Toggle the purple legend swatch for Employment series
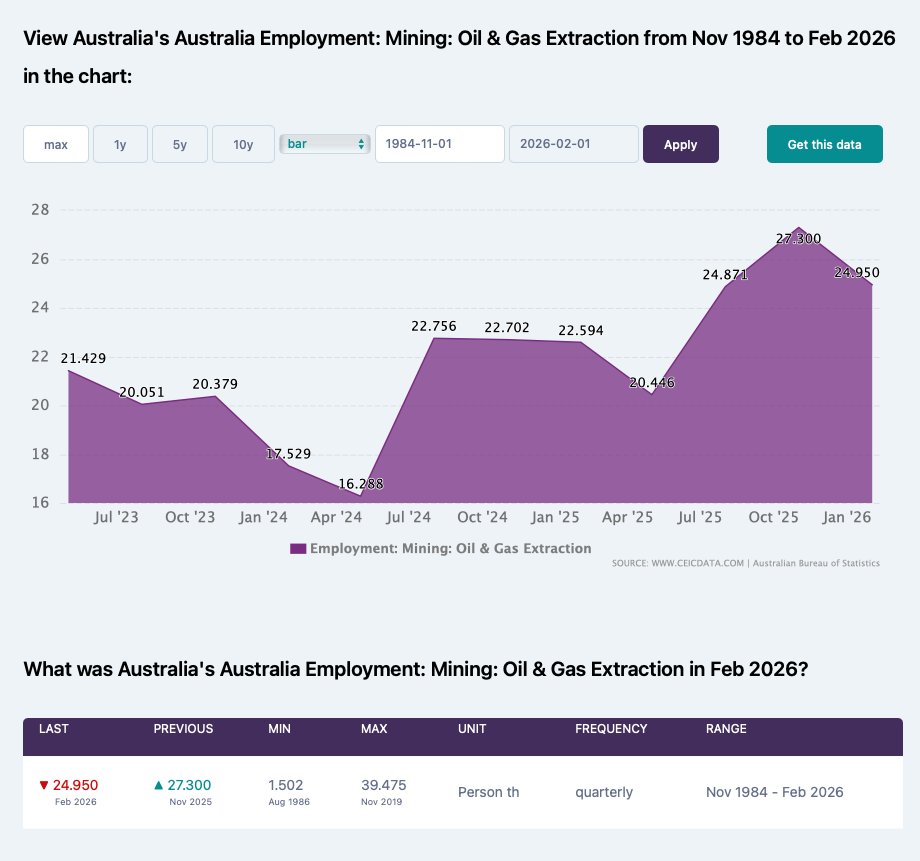 coord(298,549)
